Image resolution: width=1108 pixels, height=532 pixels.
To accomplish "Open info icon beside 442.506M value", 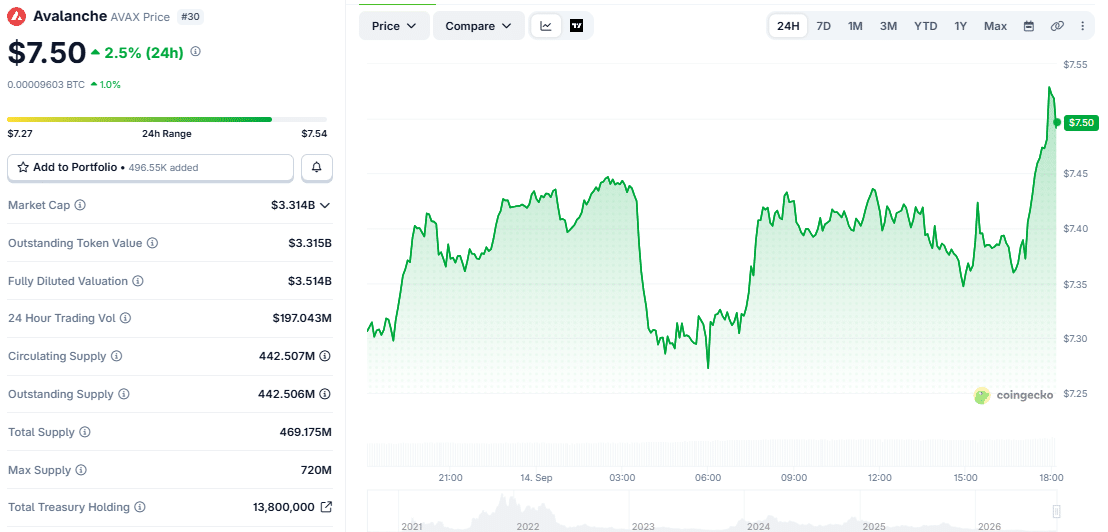I will (x=325, y=394).
